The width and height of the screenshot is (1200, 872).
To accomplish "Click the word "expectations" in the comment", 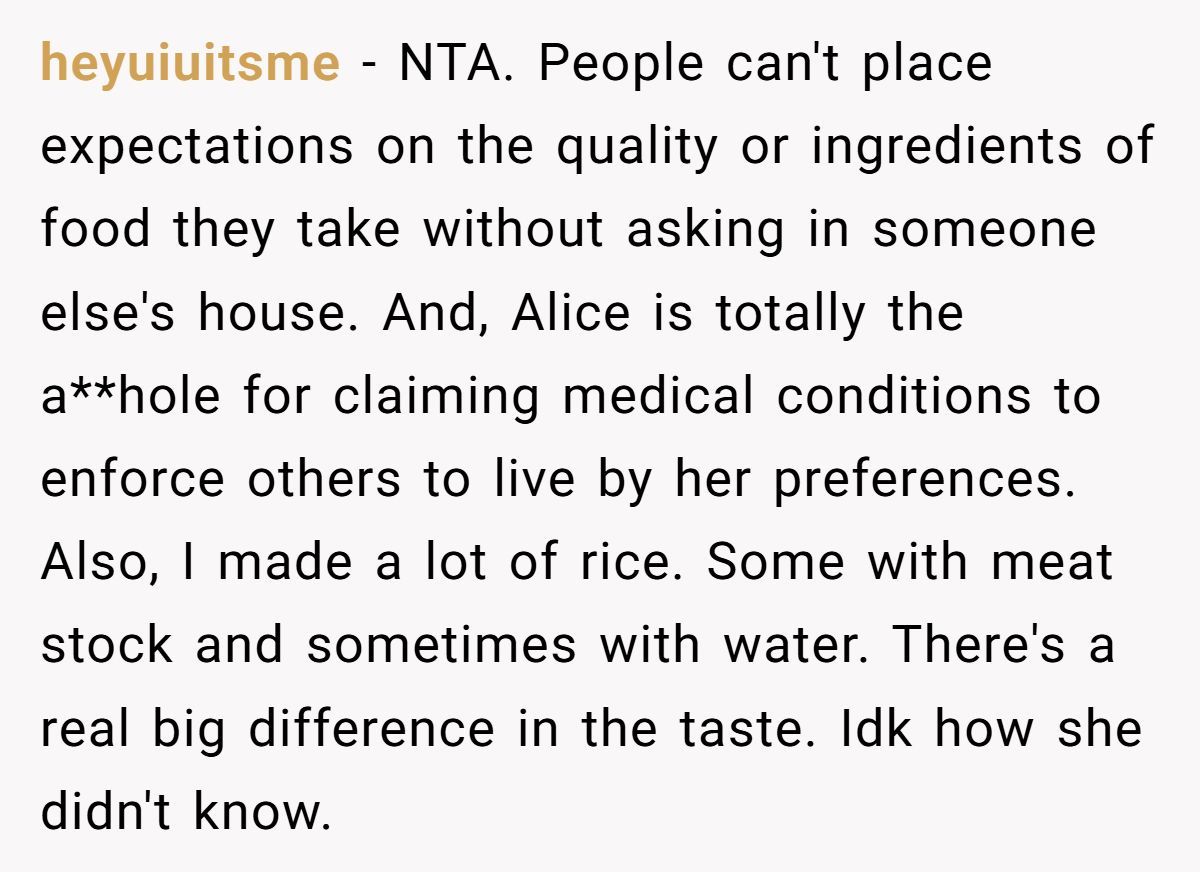I will click(197, 147).
